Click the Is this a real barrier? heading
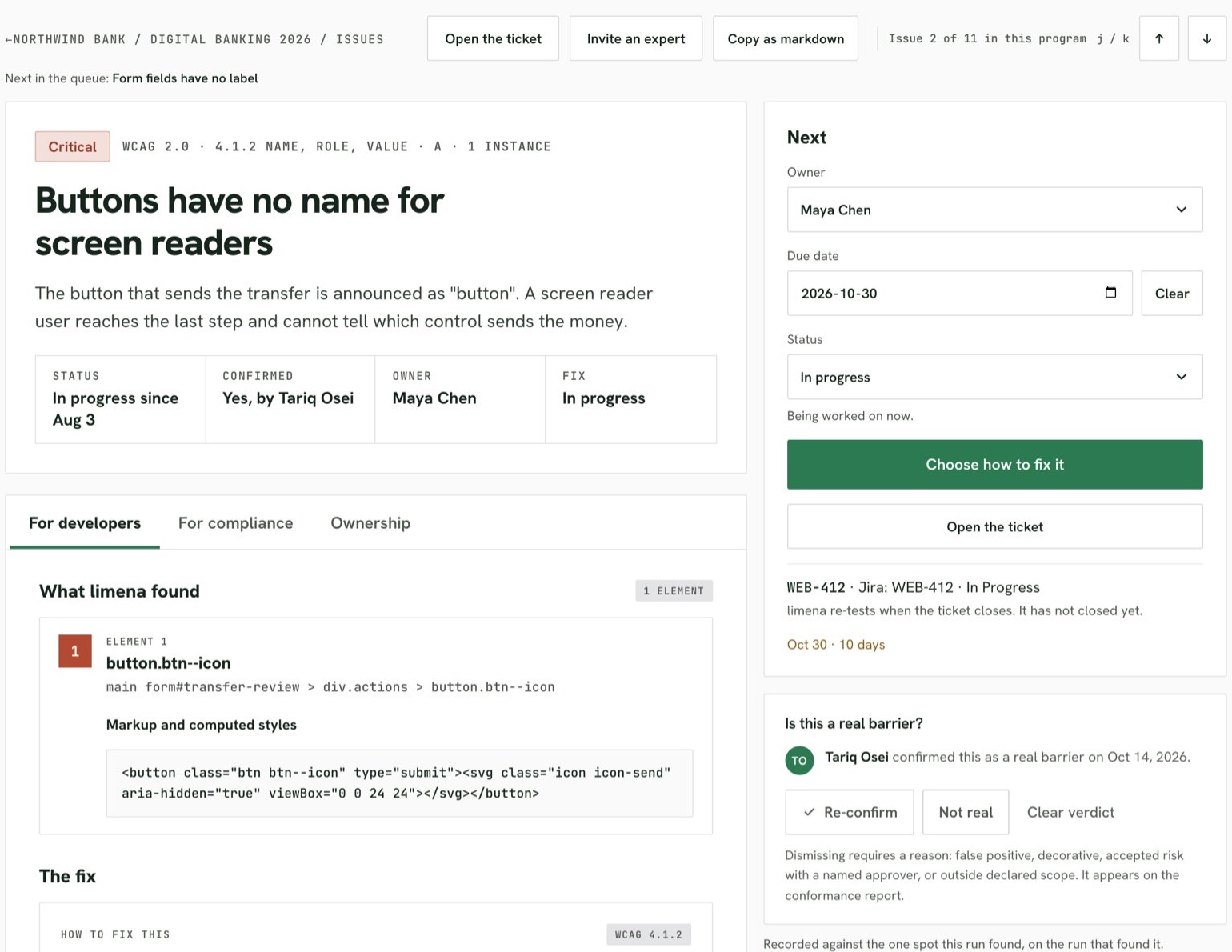Screen dimensions: 1232x952 [854, 723]
